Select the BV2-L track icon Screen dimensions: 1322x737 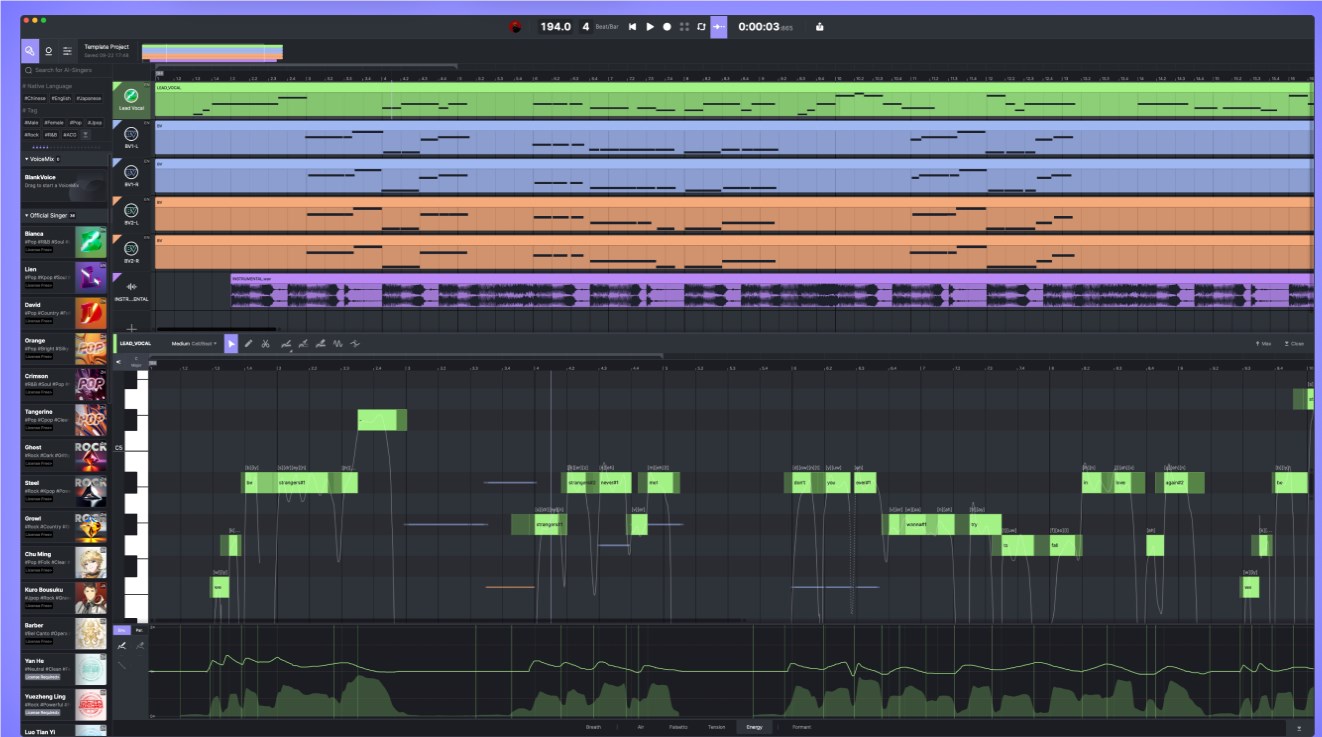(131, 210)
